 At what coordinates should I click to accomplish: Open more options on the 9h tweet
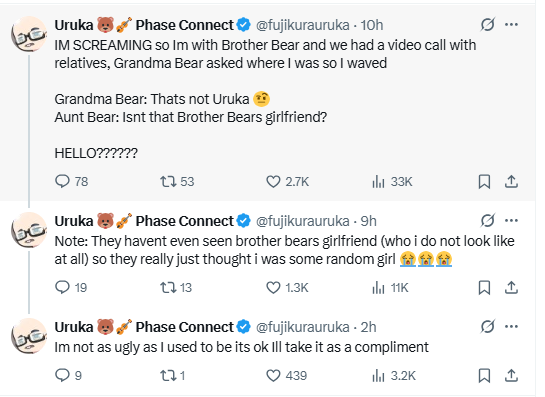tap(511, 220)
